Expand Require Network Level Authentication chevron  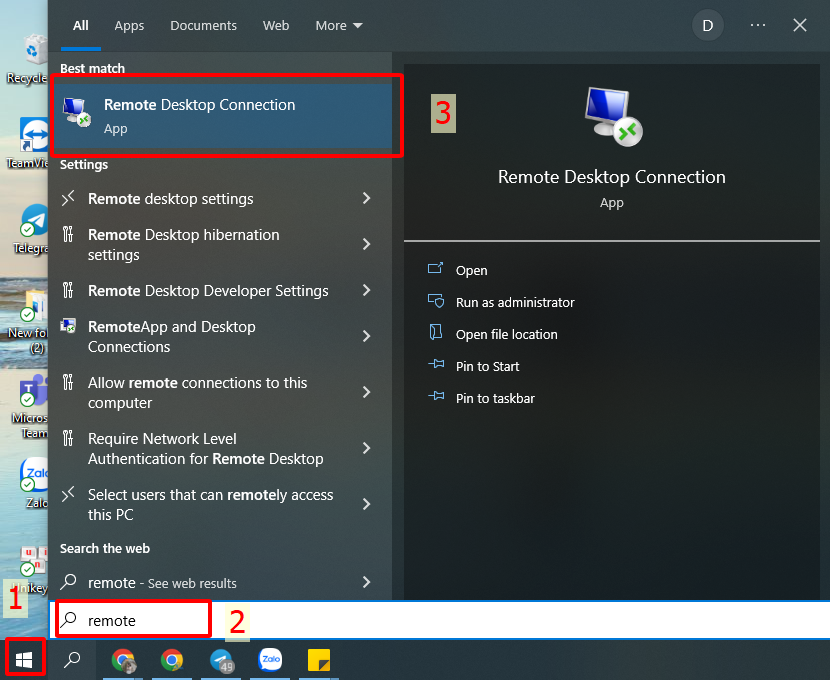pyautogui.click(x=366, y=448)
